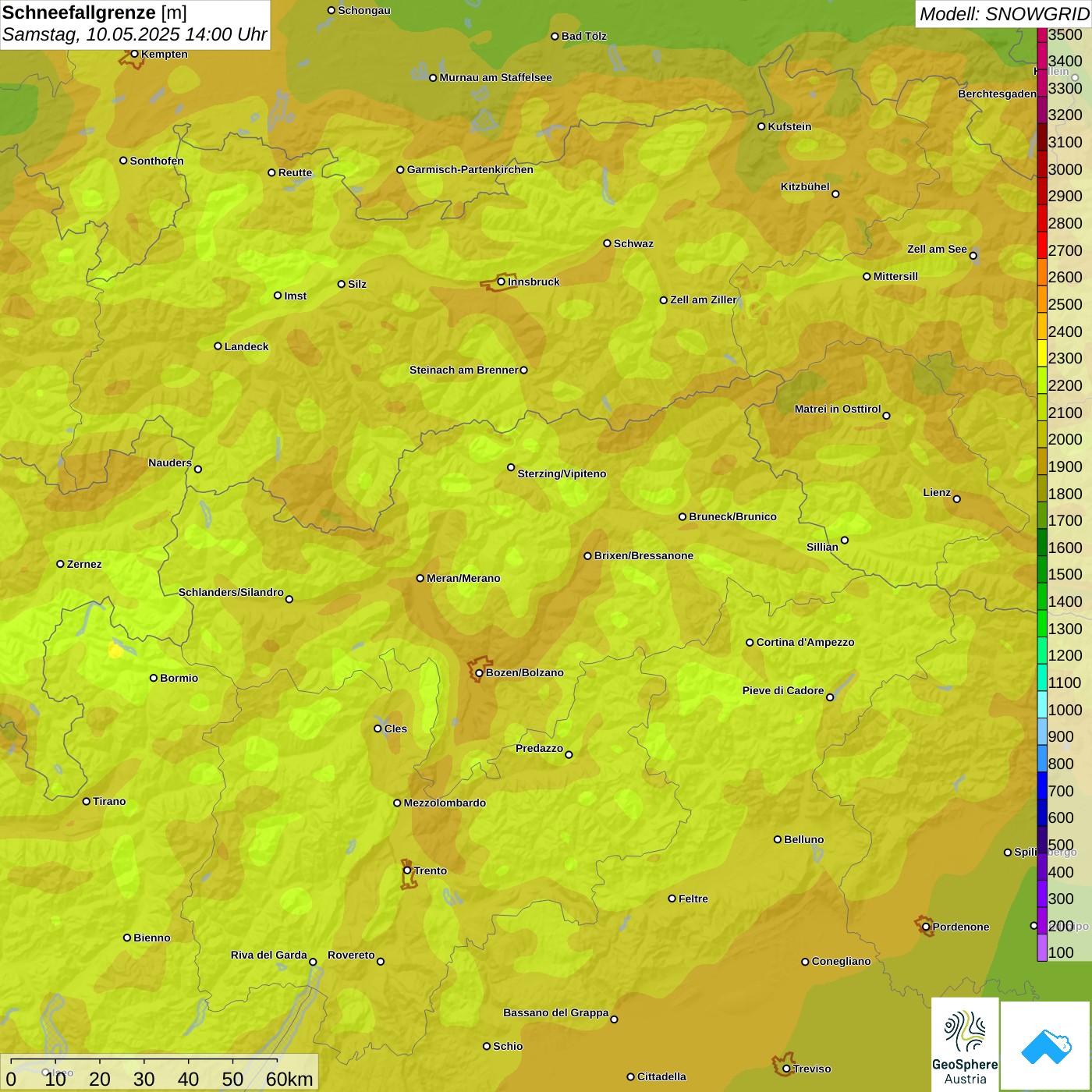Click the Sillian location dot

pyautogui.click(x=845, y=540)
